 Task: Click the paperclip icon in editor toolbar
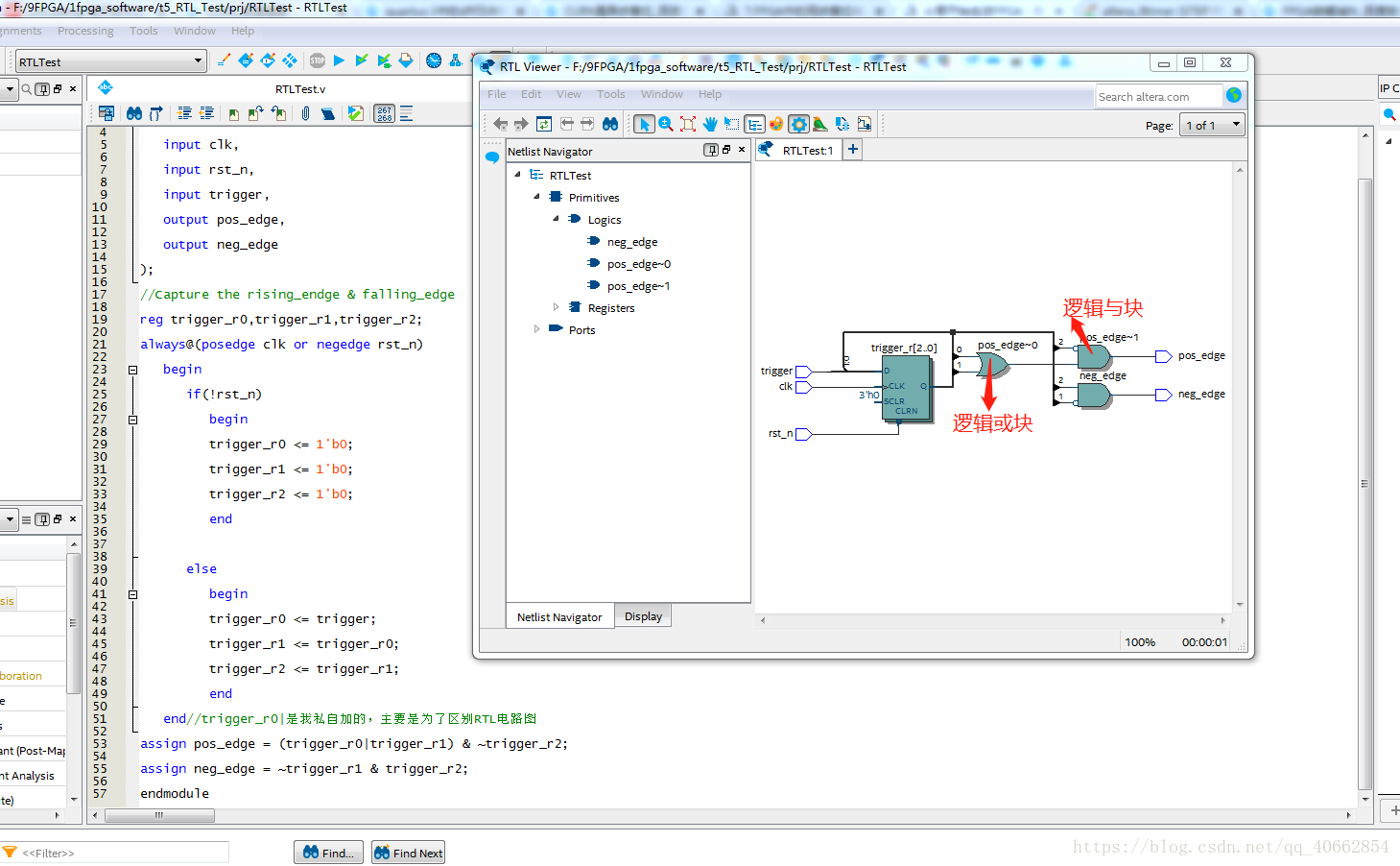point(305,113)
